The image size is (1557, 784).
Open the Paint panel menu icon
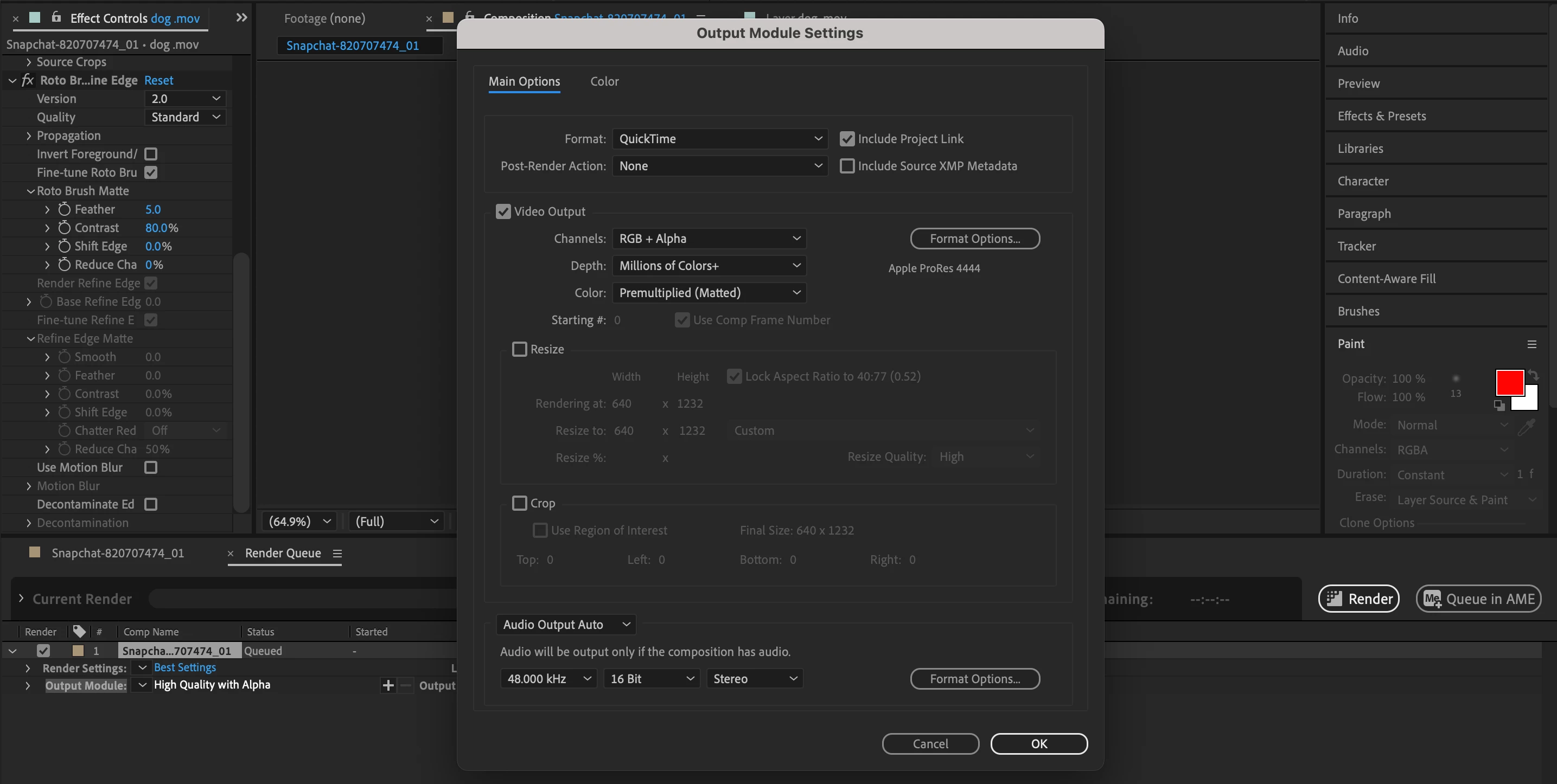click(1532, 344)
